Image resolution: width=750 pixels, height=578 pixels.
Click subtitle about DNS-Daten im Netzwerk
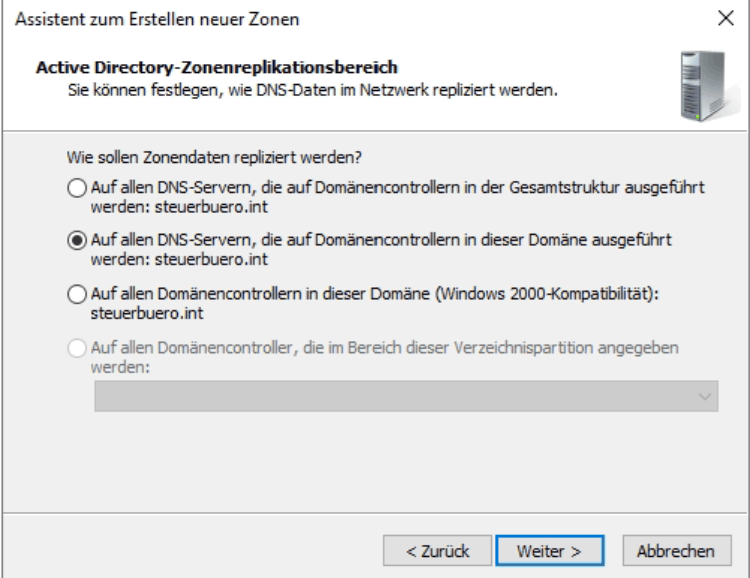coord(313,90)
